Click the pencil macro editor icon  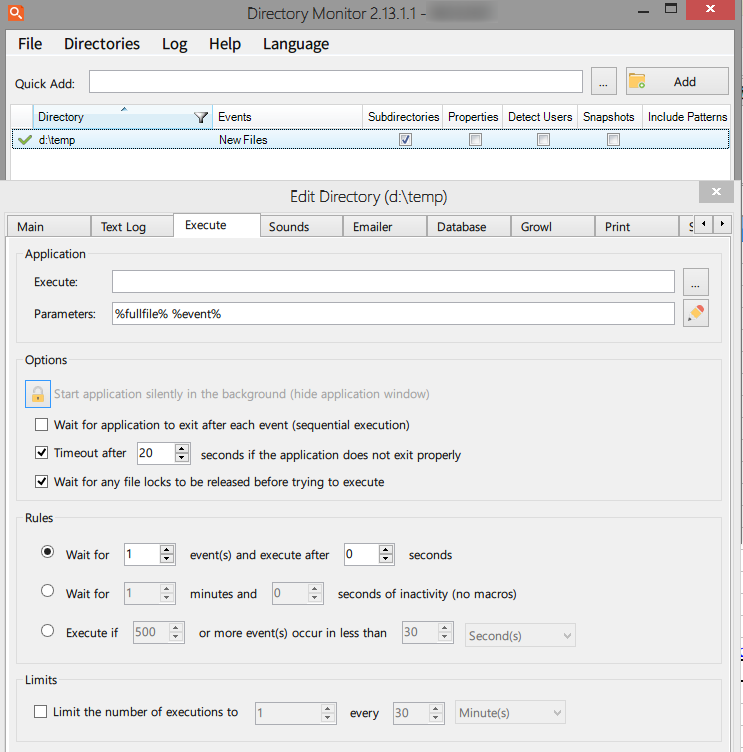[x=696, y=313]
